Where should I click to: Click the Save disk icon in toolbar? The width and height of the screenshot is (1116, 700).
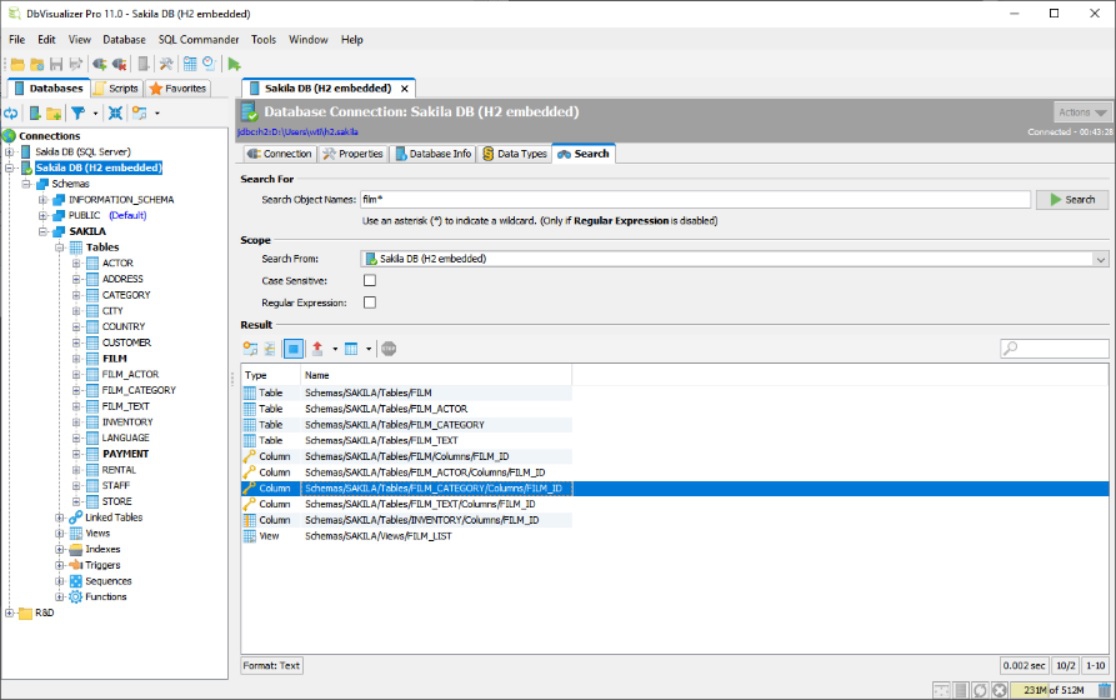coord(56,65)
